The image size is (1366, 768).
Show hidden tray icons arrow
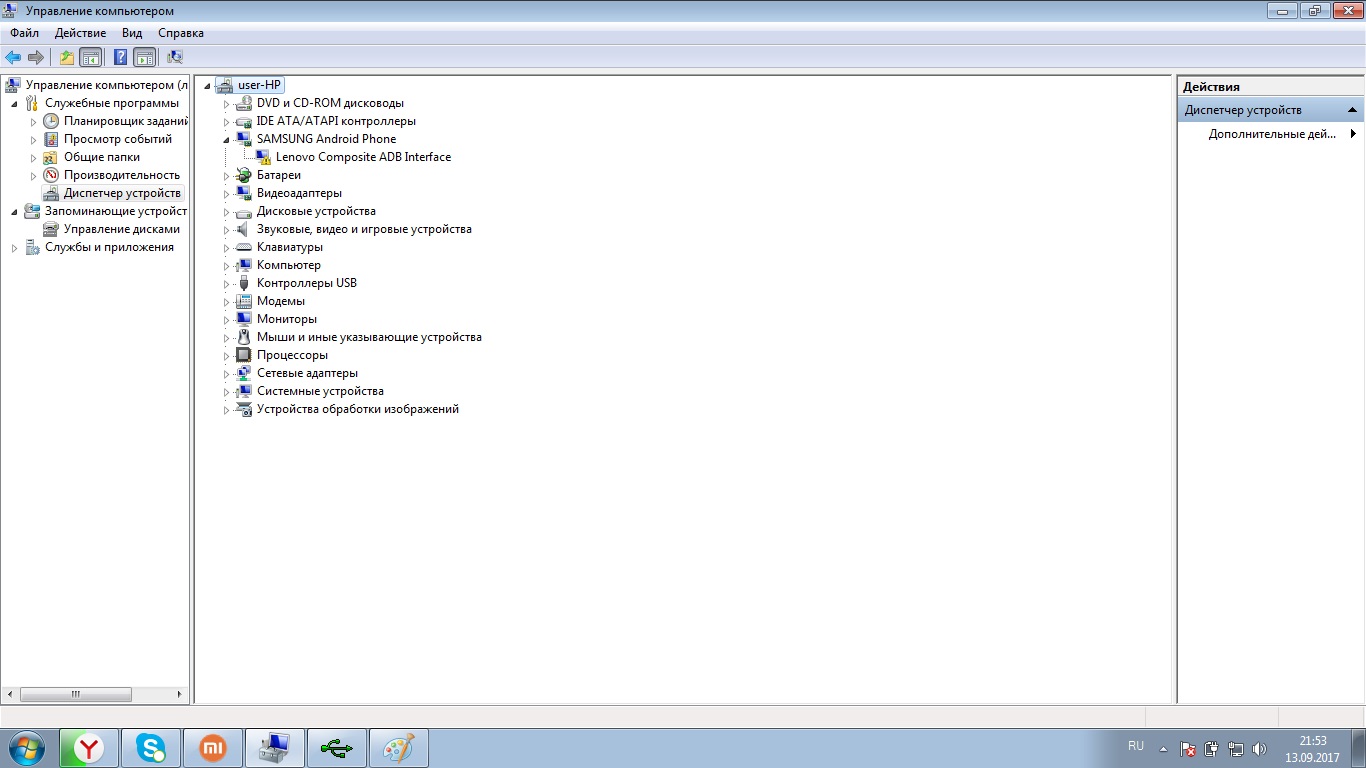click(x=1163, y=748)
